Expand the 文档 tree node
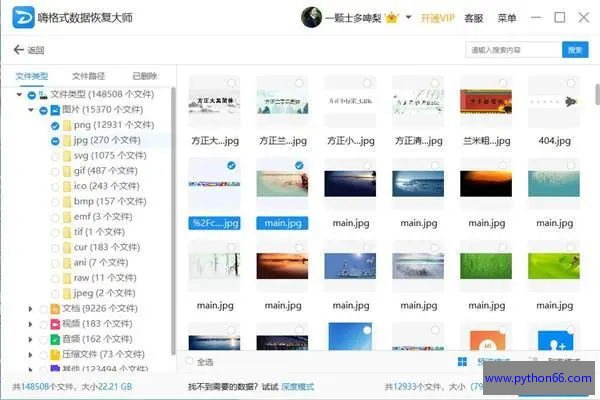Image resolution: width=600 pixels, height=400 pixels. [31, 309]
